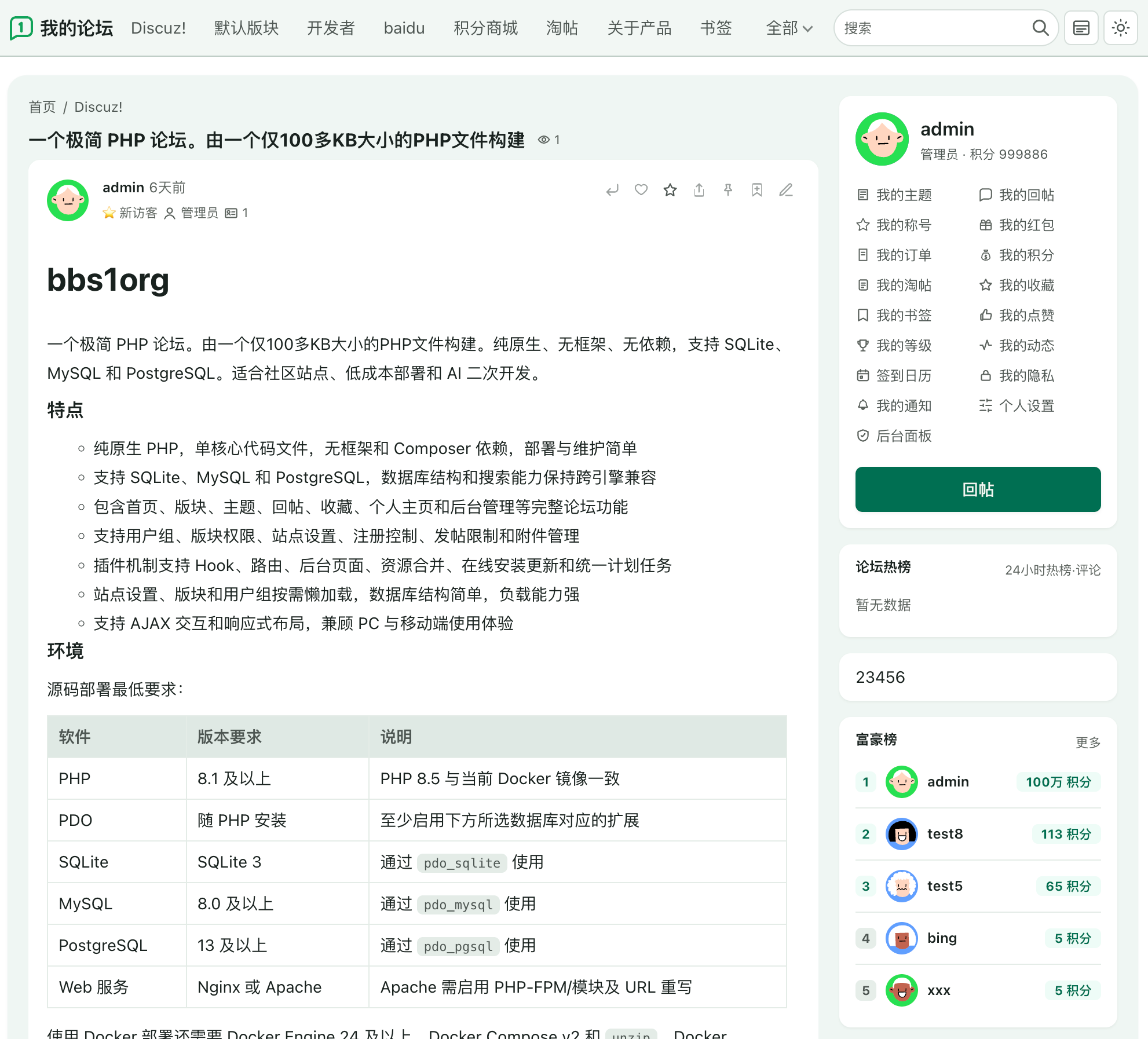Open the 书签 nav item
Screen dimensions: 1148x1039
coord(716,28)
